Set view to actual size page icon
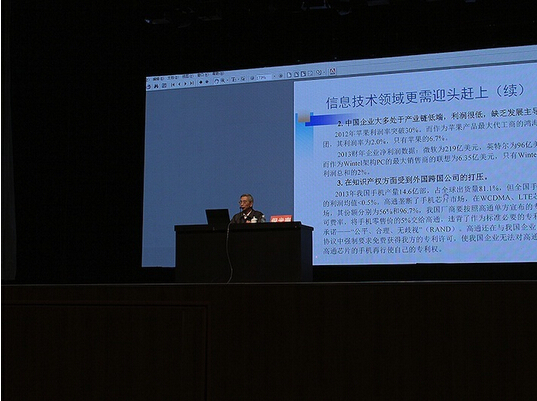Image resolution: width=537 pixels, height=401 pixels. coord(289,75)
